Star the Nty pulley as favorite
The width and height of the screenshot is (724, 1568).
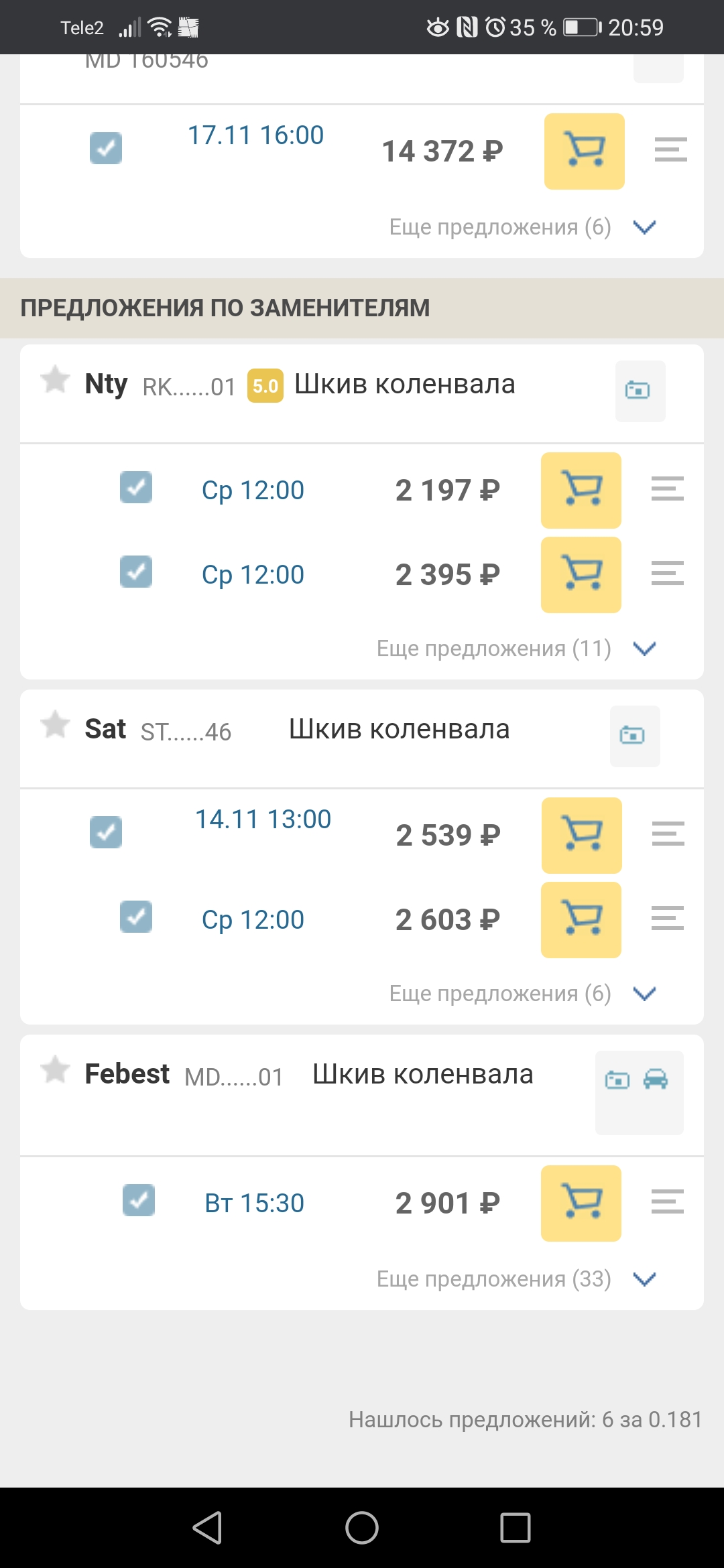point(55,380)
